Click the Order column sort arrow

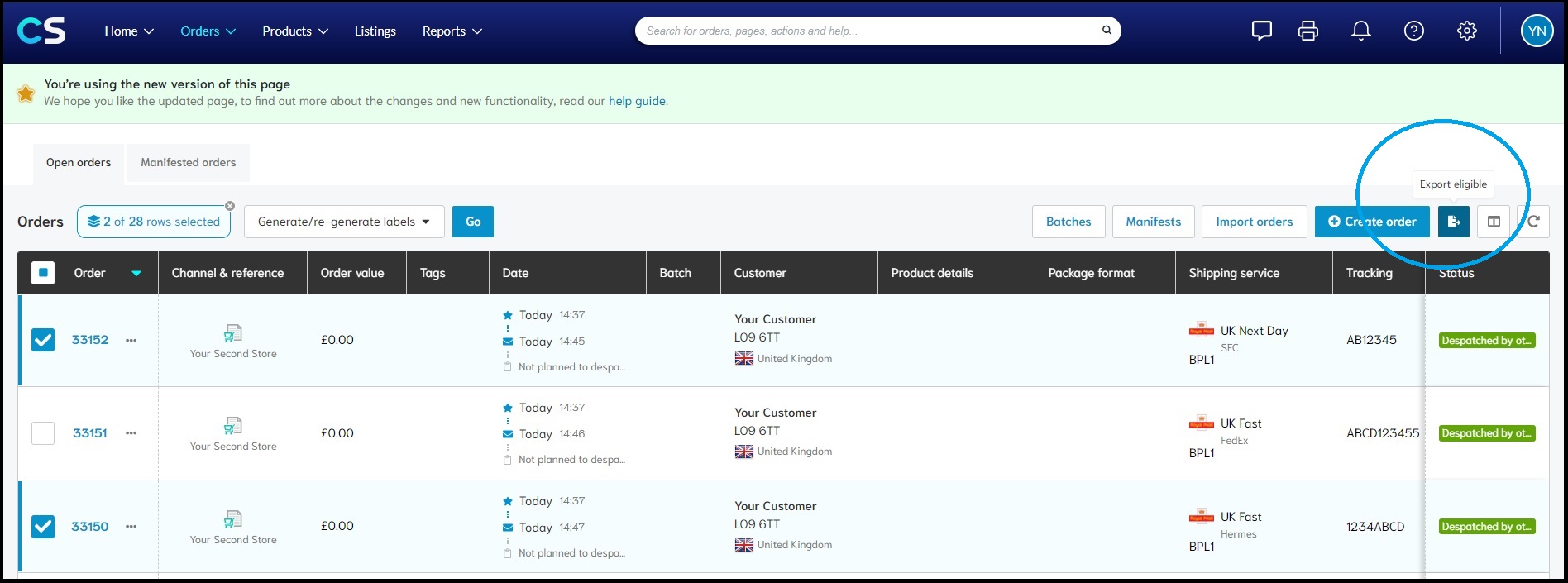coord(136,273)
